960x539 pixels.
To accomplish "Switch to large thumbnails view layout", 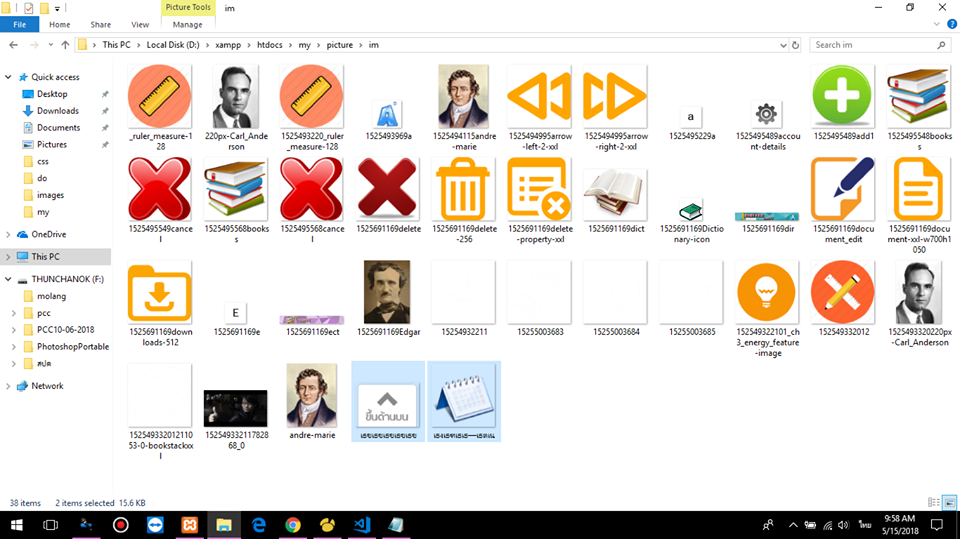I will pyautogui.click(x=950, y=503).
